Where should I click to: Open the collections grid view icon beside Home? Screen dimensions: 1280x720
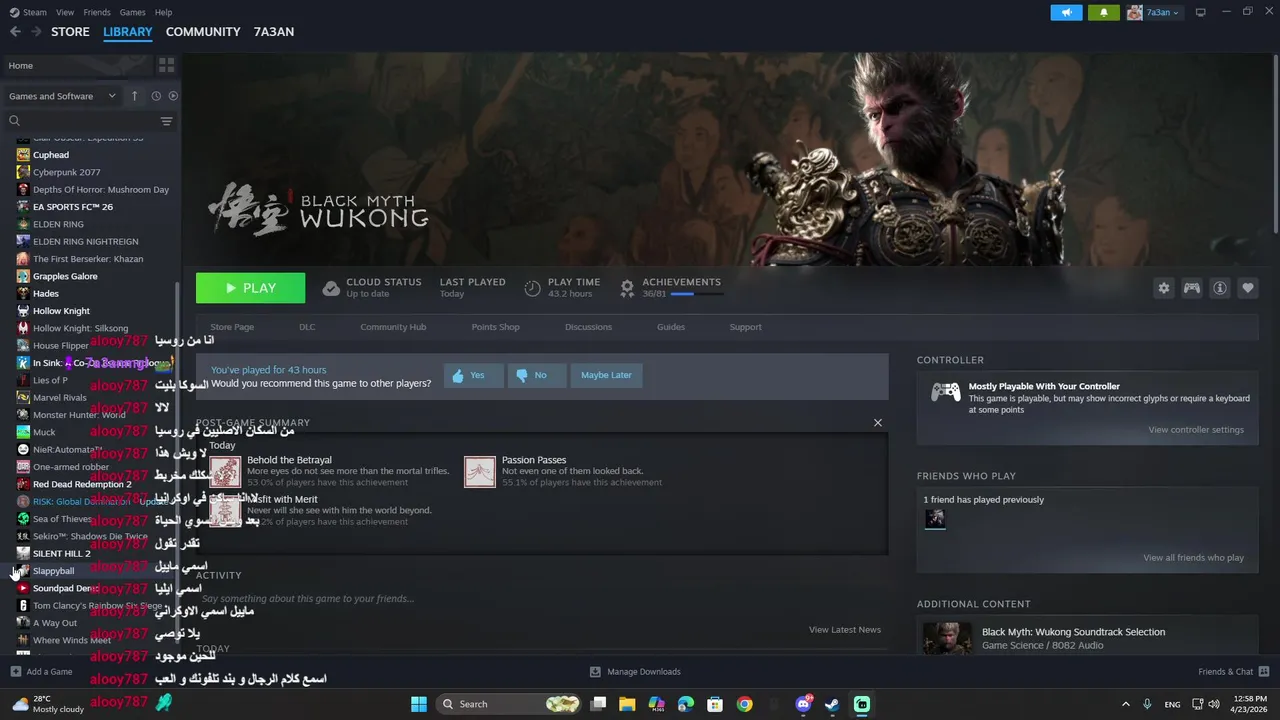pos(166,65)
